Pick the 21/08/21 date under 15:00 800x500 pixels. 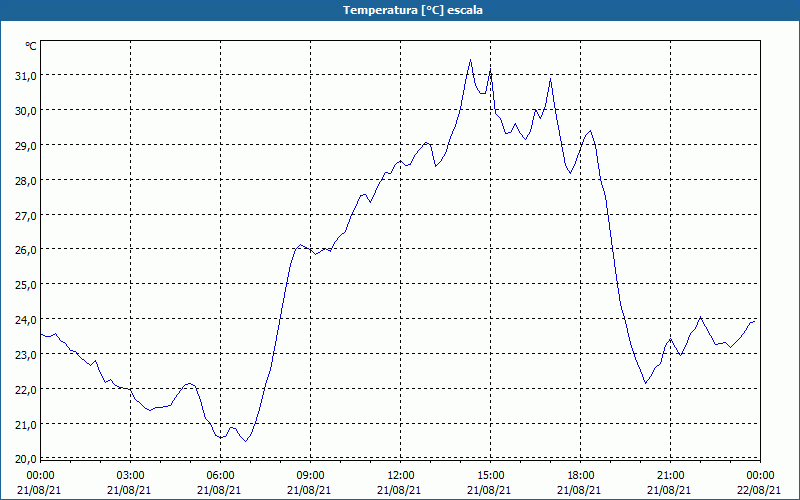point(489,490)
